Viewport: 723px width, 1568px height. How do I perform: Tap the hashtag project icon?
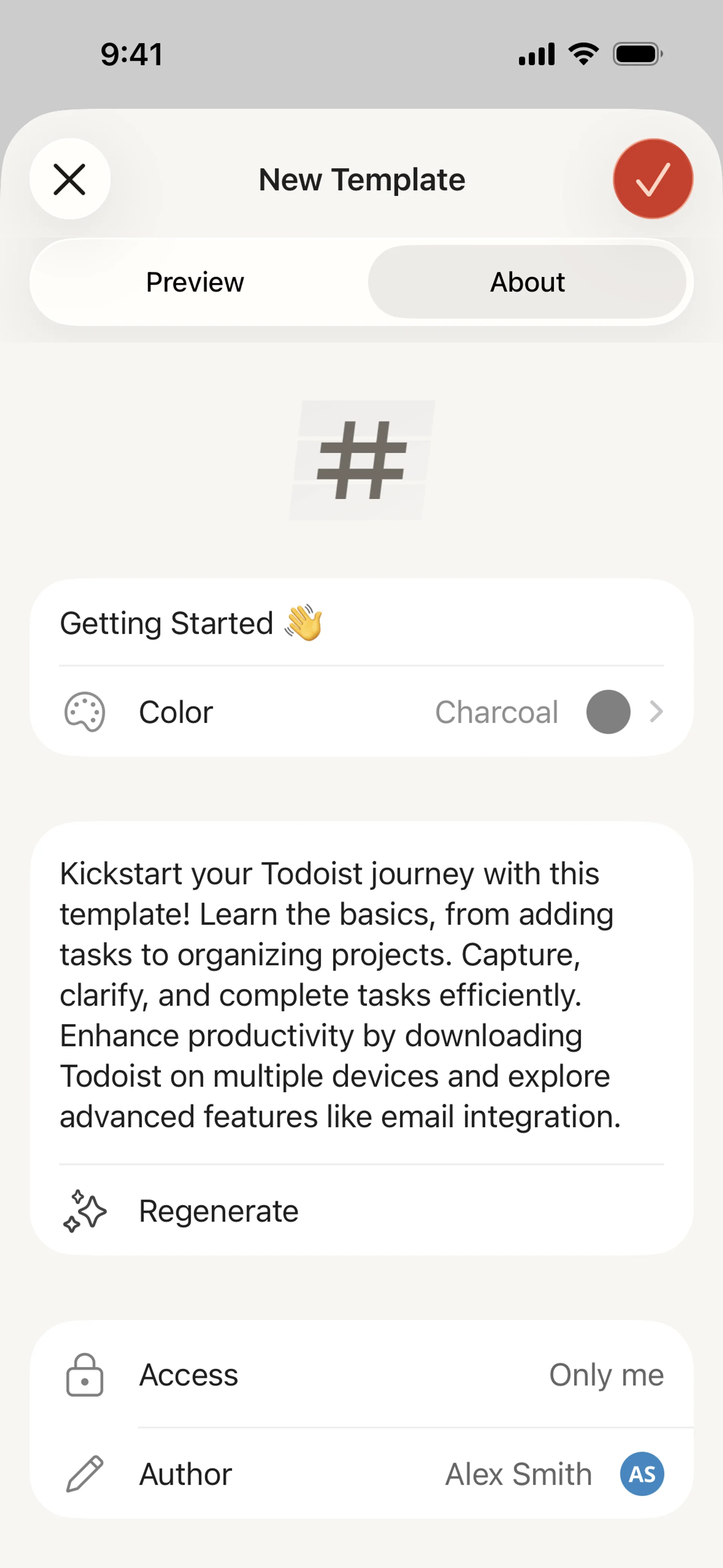(362, 460)
